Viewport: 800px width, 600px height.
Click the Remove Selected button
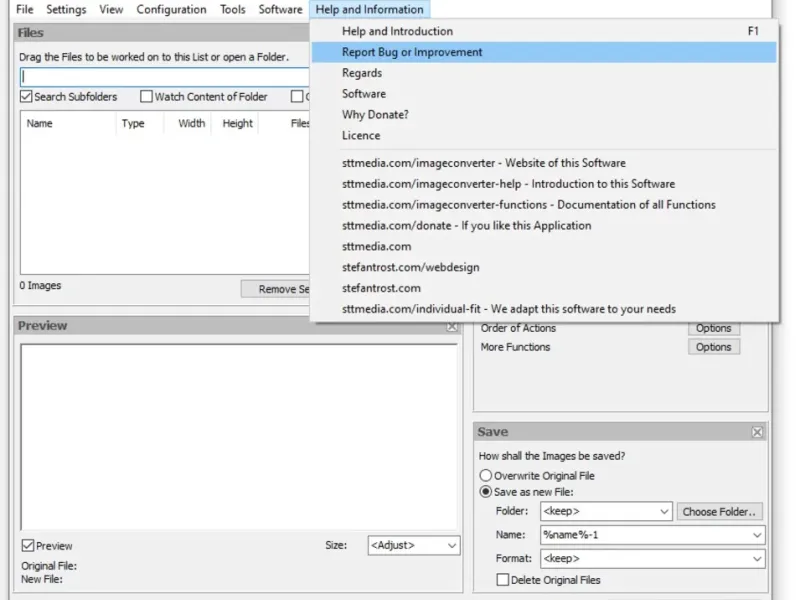coord(276,289)
